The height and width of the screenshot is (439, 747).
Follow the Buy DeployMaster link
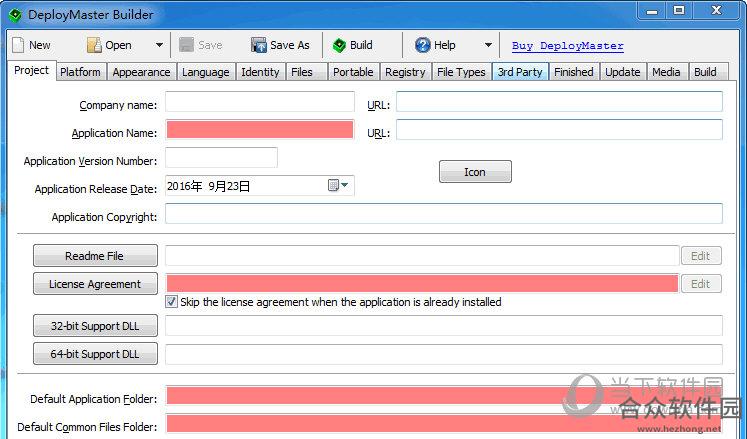(567, 46)
